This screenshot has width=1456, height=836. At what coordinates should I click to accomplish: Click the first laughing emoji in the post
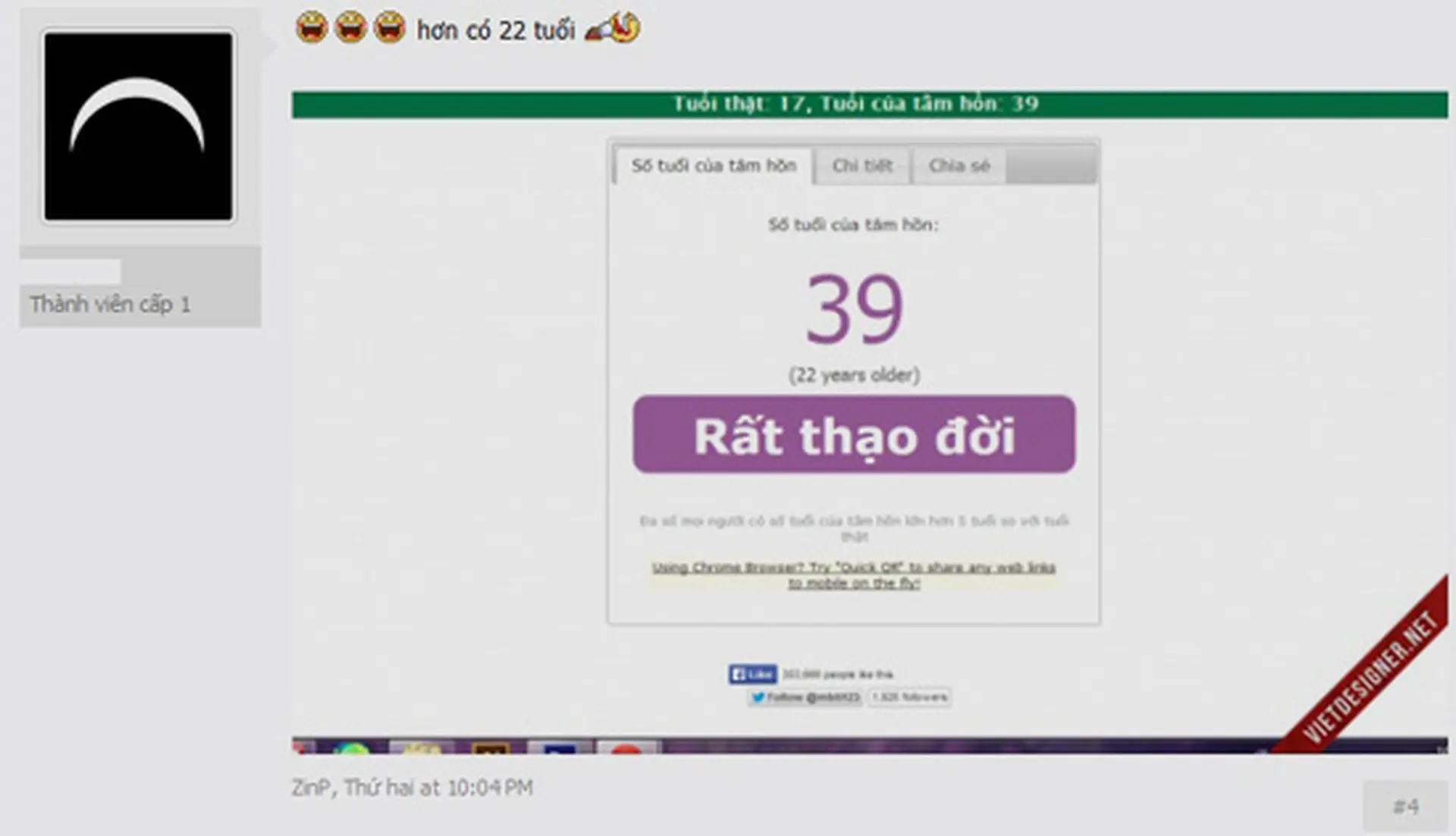[x=312, y=28]
